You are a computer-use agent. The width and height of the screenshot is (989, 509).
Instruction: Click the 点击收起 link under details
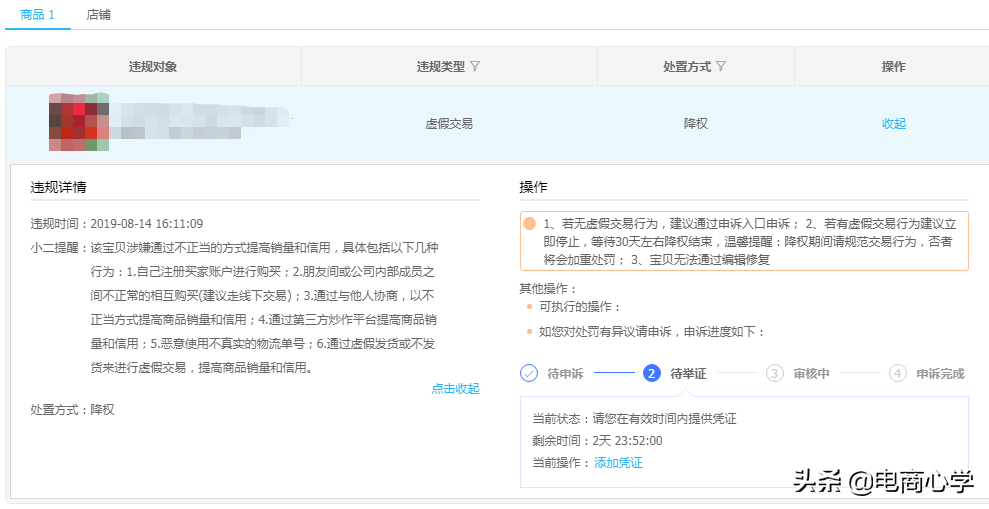[x=455, y=389]
